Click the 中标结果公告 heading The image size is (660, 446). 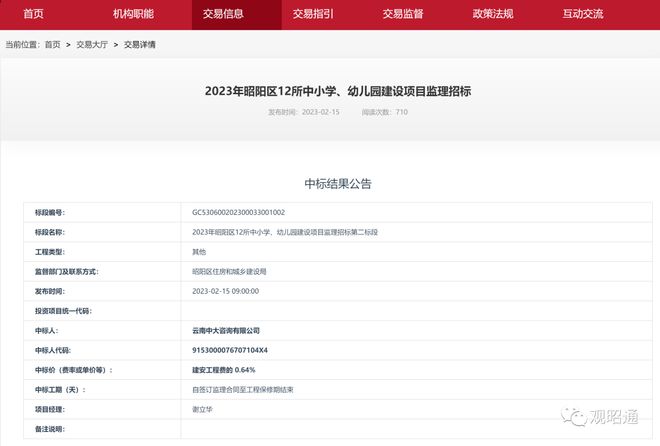(337, 184)
